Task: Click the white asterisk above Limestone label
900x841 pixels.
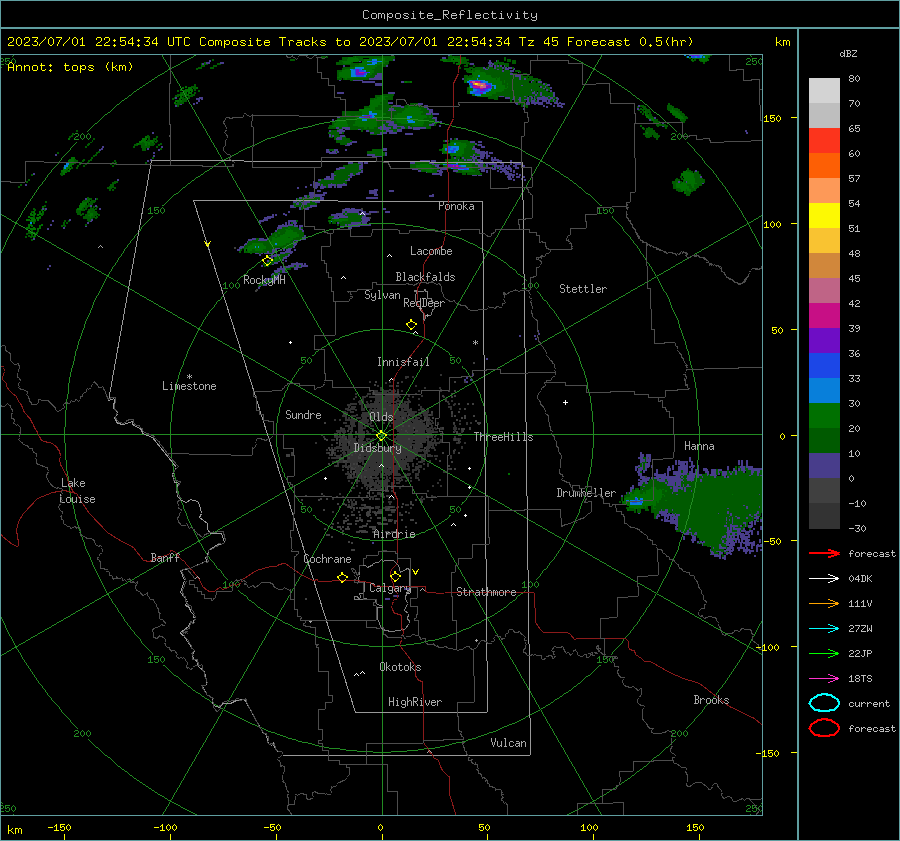Action: click(x=189, y=377)
